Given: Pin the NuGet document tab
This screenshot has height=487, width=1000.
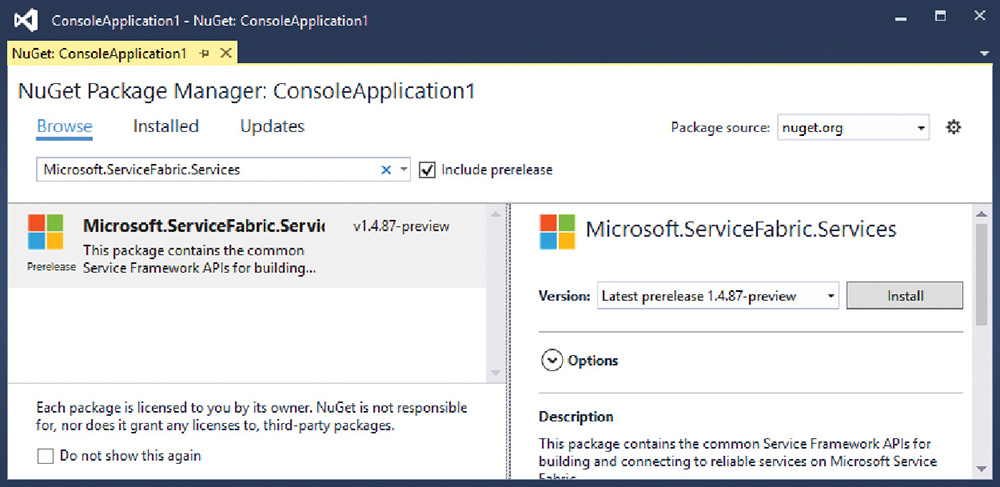Looking at the screenshot, I should 204,54.
